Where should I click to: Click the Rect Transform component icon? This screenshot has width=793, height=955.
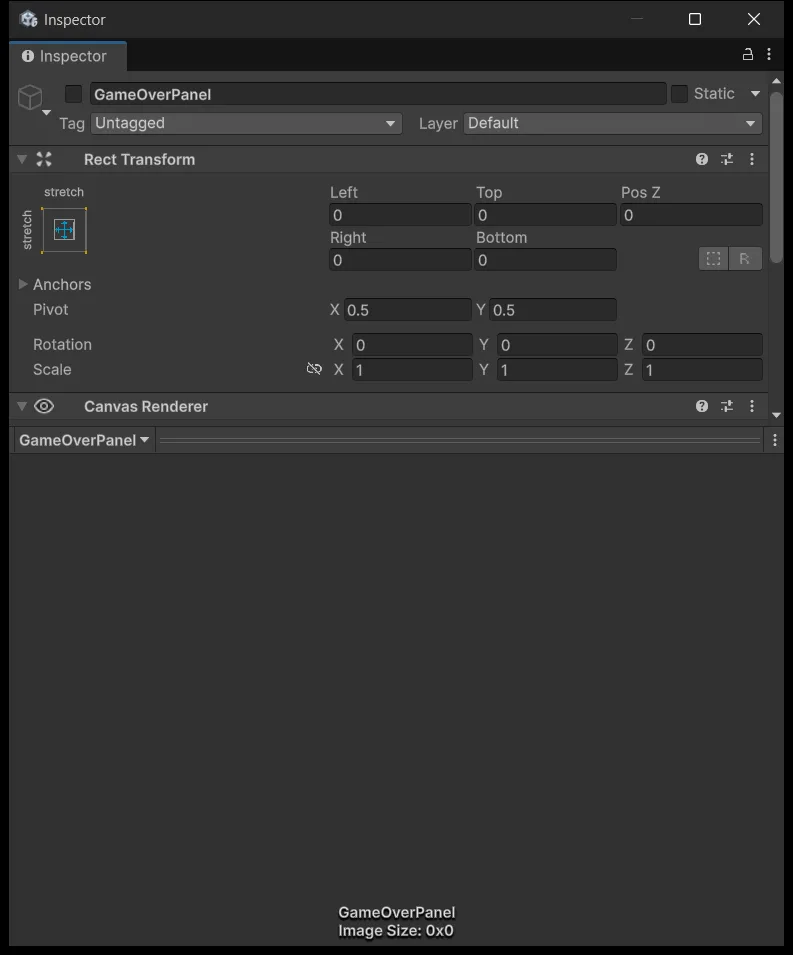click(44, 160)
